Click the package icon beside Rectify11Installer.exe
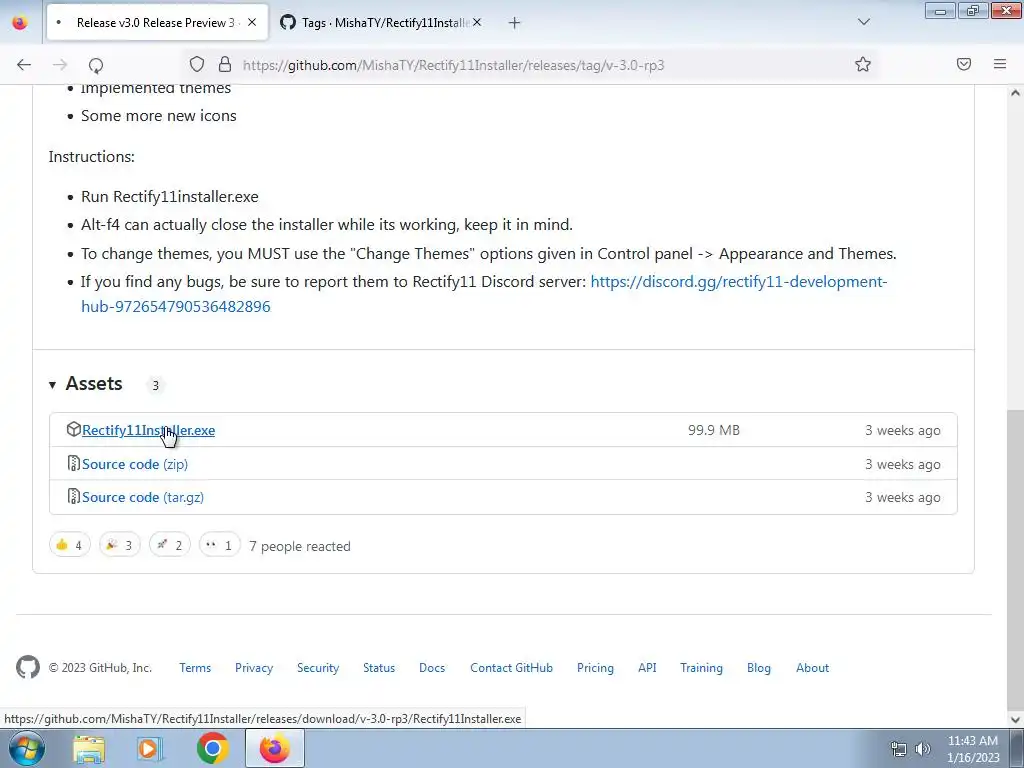 (74, 429)
